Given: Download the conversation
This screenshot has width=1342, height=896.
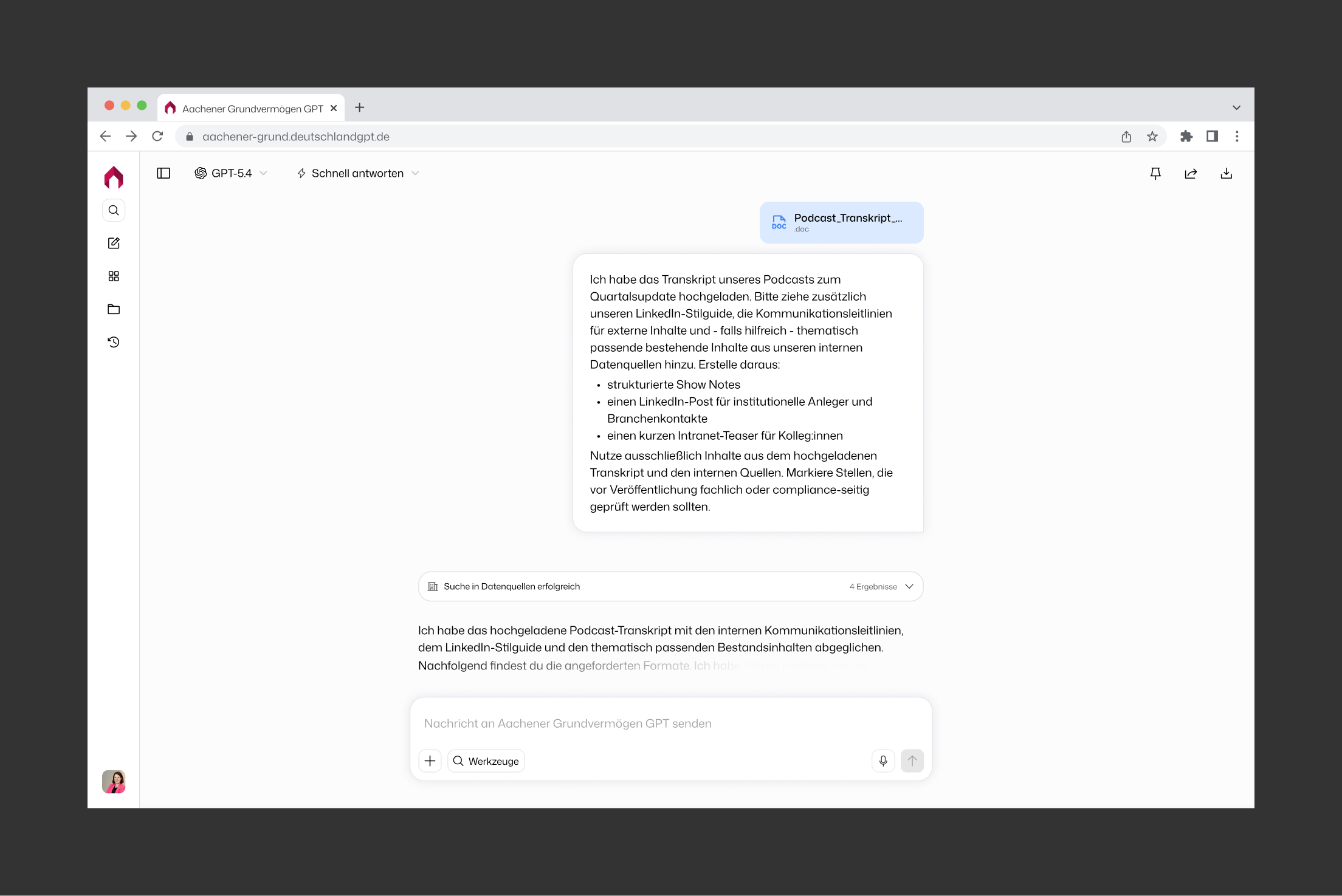Looking at the screenshot, I should (1227, 174).
